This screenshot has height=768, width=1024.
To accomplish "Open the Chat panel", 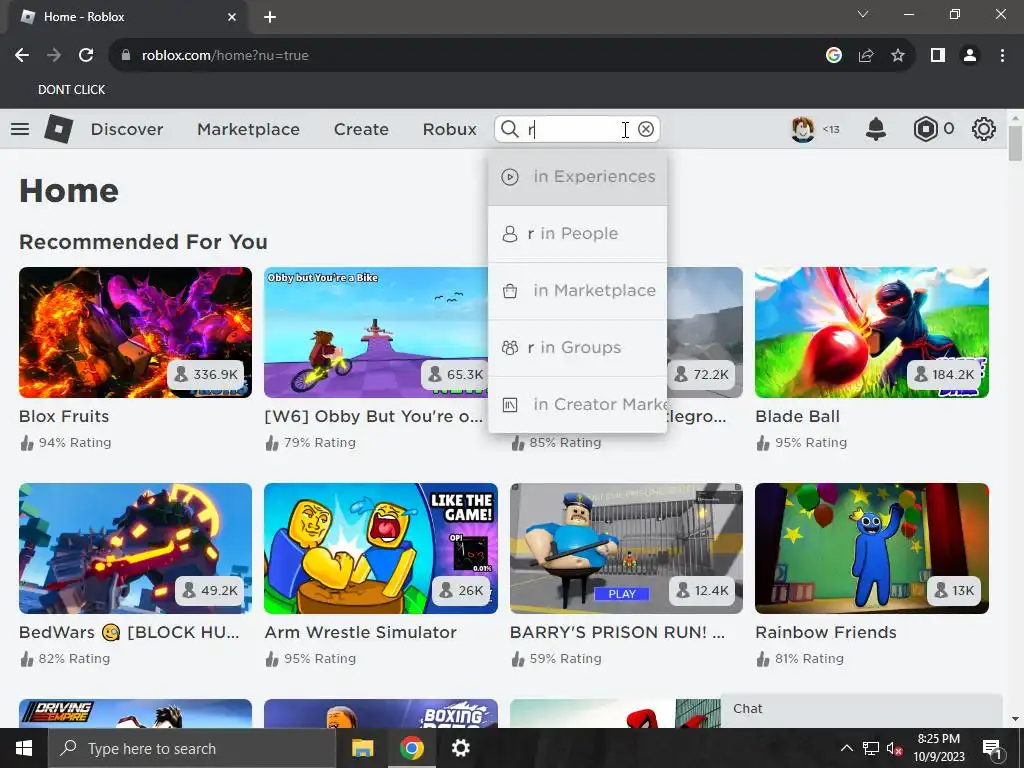I will [x=861, y=710].
